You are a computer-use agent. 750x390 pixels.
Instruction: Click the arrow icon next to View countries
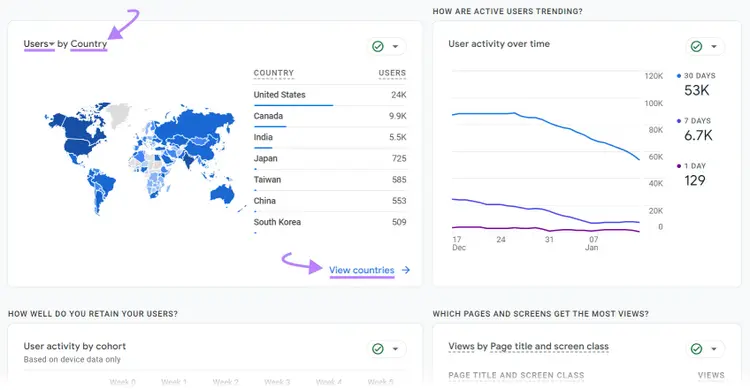click(406, 270)
